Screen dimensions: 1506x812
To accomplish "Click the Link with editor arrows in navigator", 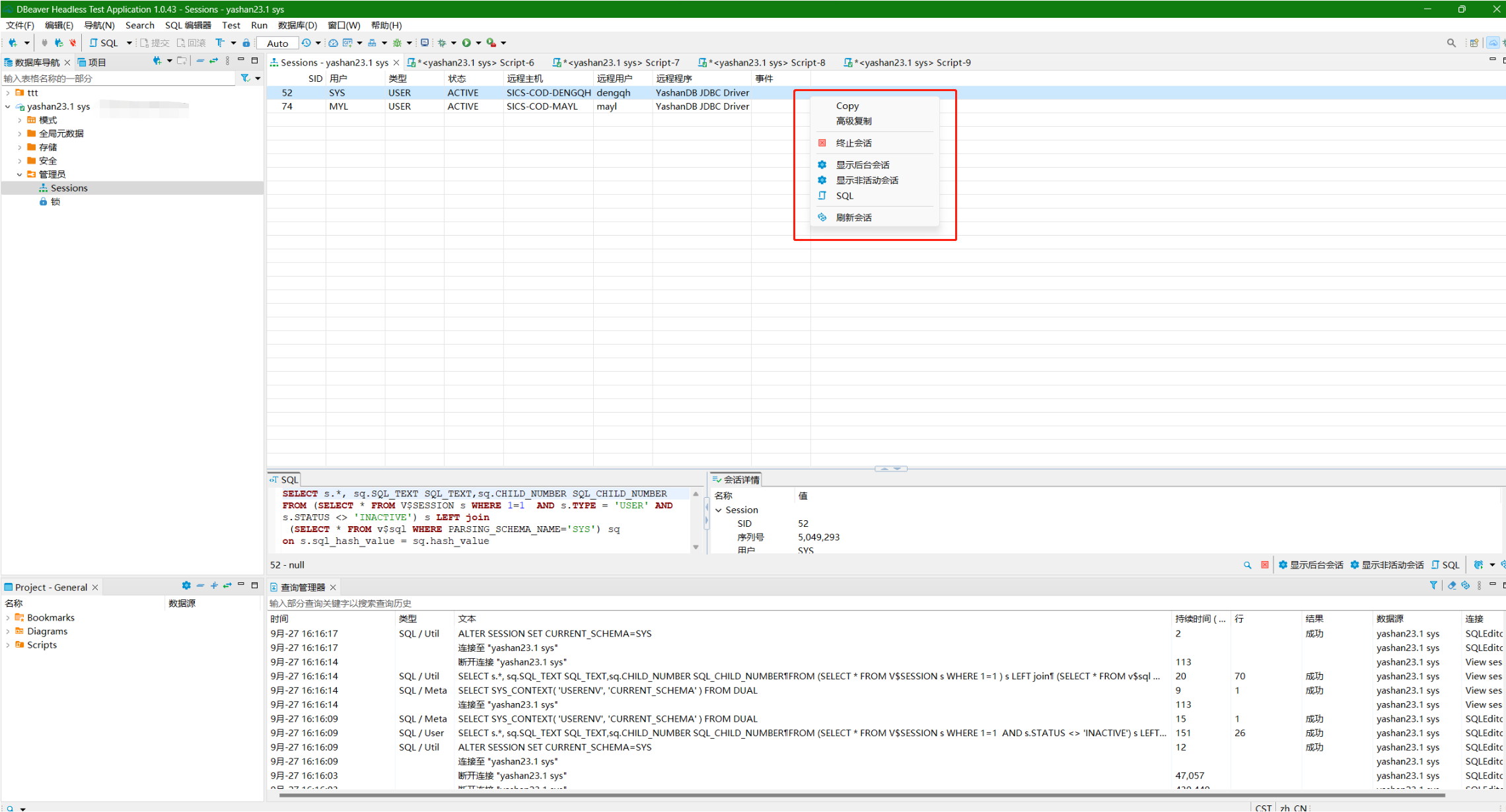I will coord(213,61).
